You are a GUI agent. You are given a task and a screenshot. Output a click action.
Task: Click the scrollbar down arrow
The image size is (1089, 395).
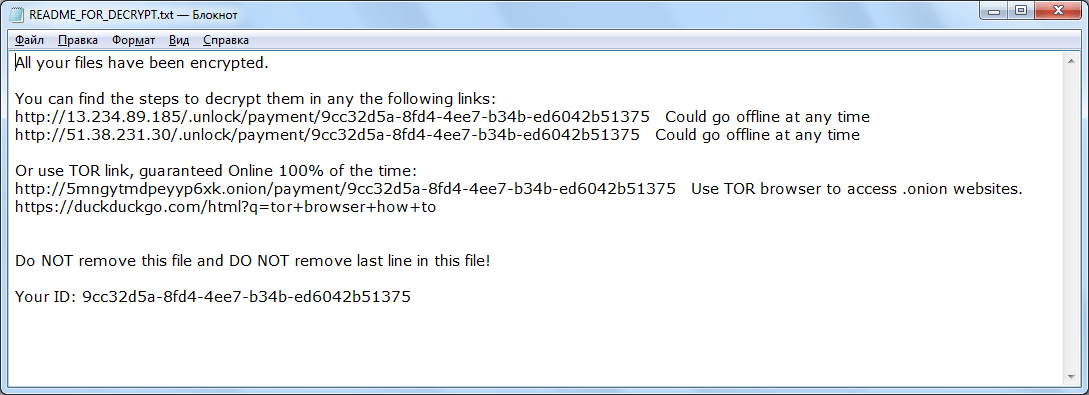pyautogui.click(x=1072, y=376)
